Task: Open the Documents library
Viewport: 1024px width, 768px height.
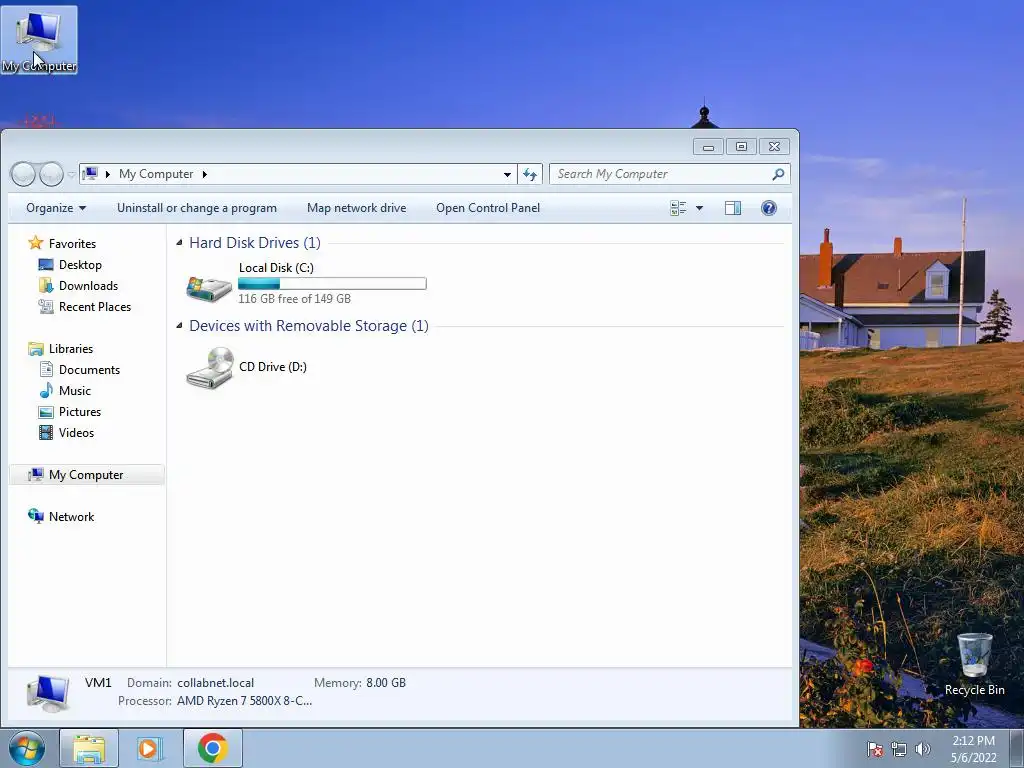Action: pyautogui.click(x=89, y=370)
